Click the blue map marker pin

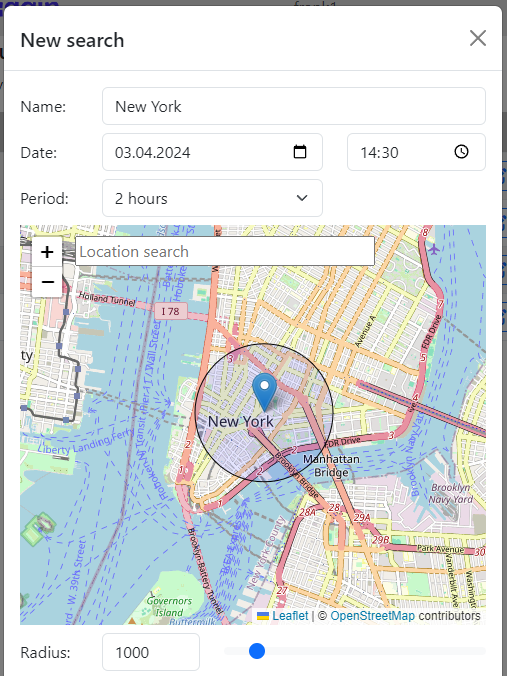click(264, 392)
